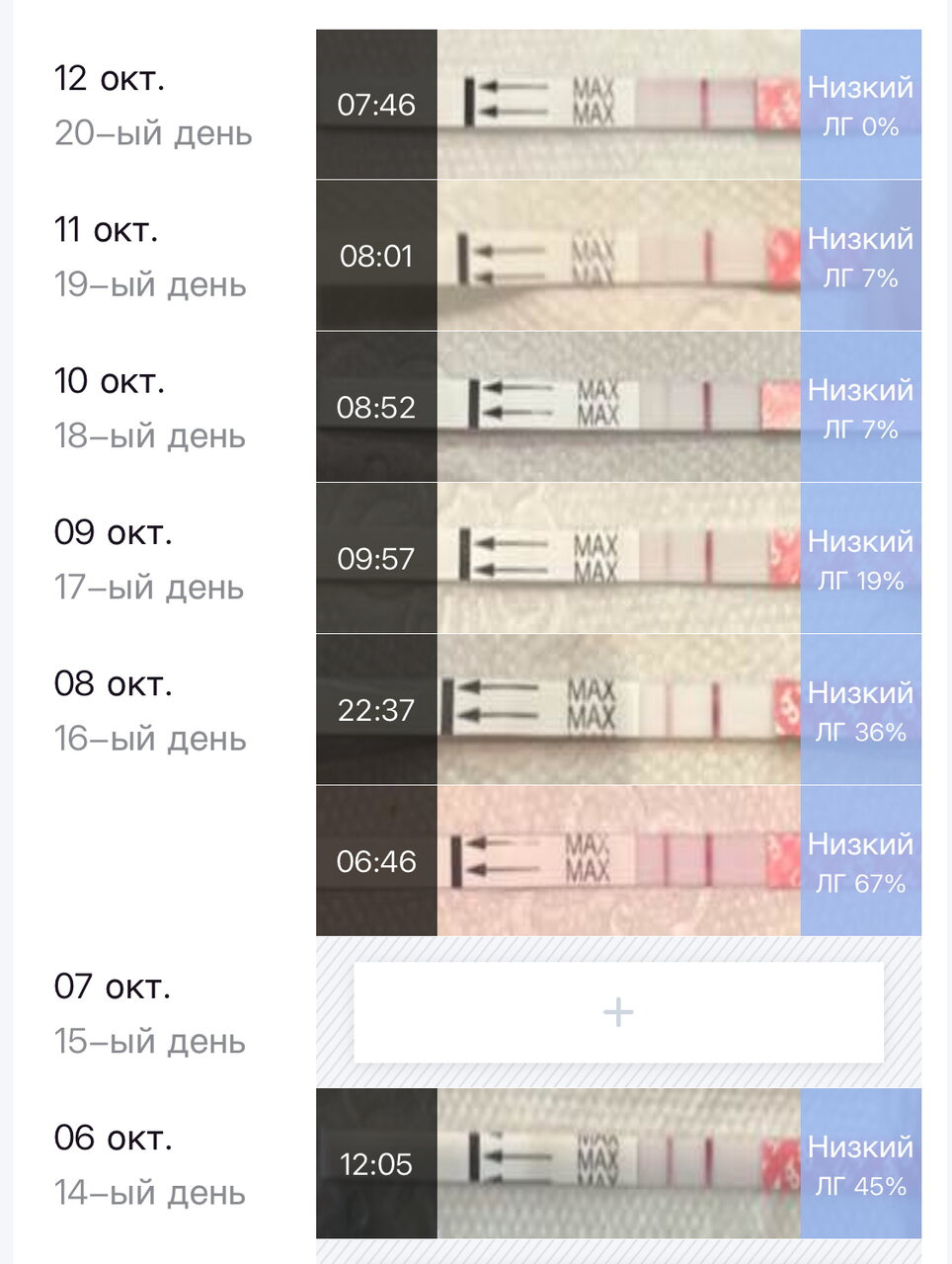This screenshot has height=1264, width=952.
Task: Tap the 07:46 time stamp
Action: tap(376, 104)
